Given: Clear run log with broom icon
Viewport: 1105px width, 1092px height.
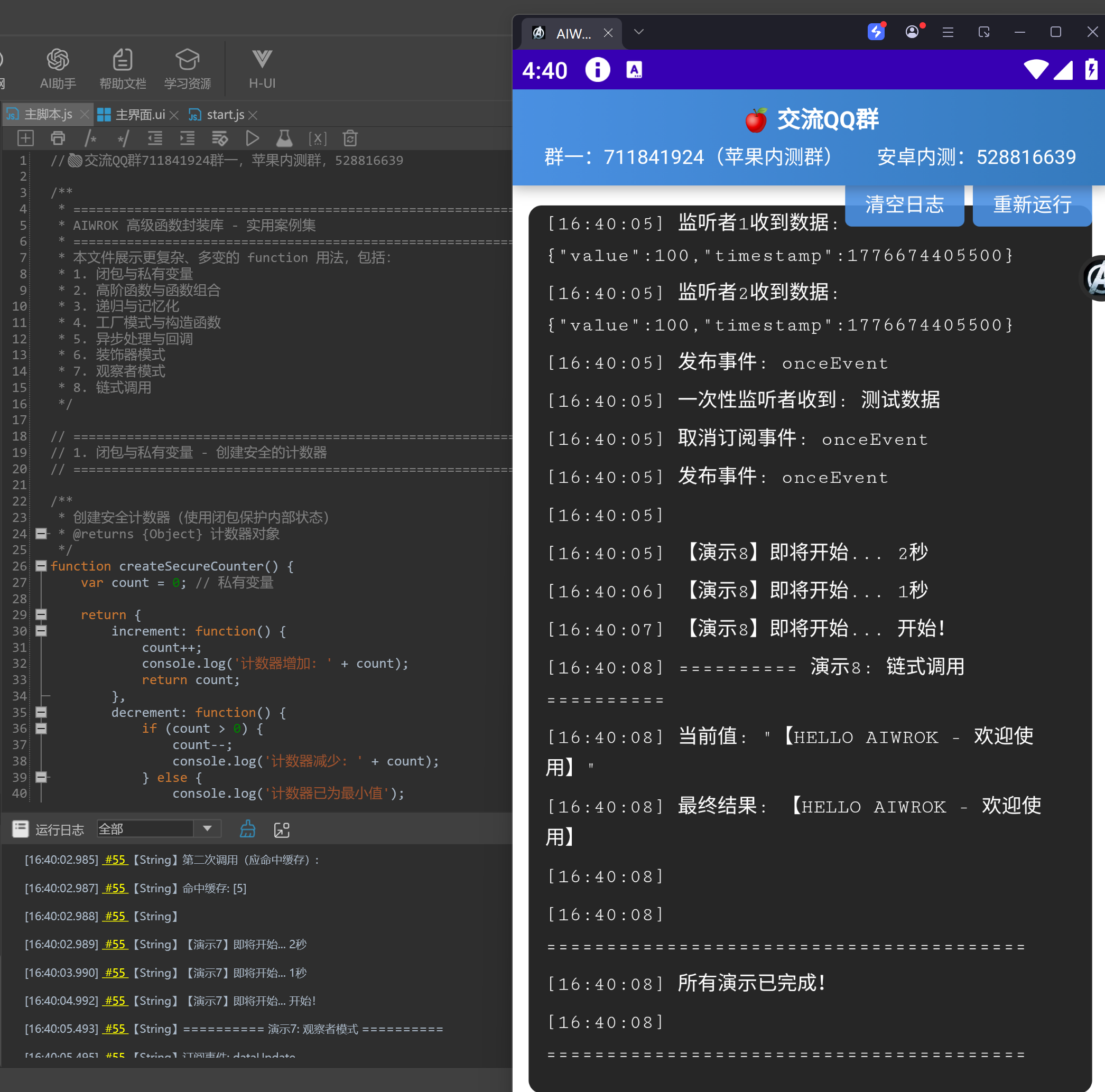Looking at the screenshot, I should click(248, 829).
